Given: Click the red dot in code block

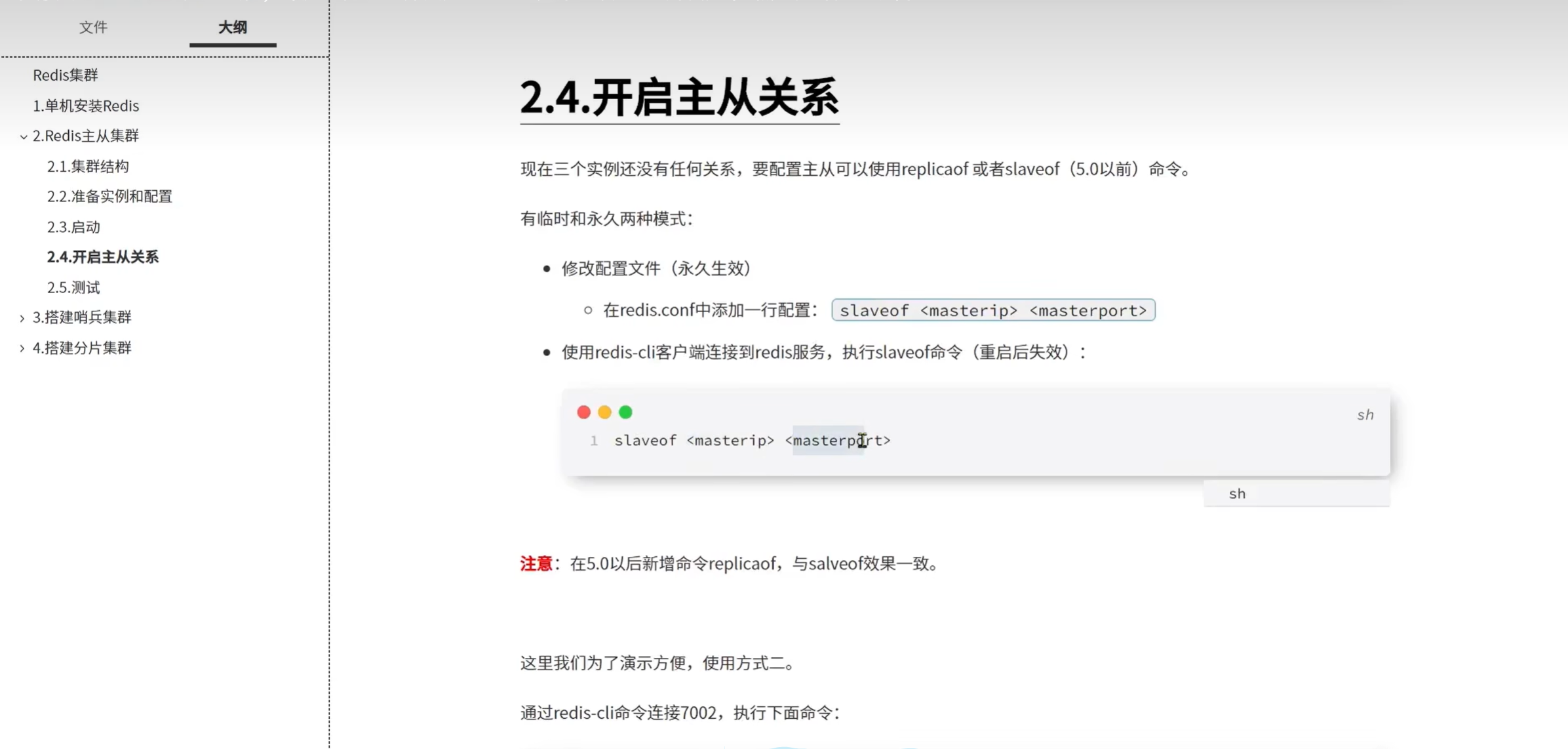Looking at the screenshot, I should pos(583,412).
